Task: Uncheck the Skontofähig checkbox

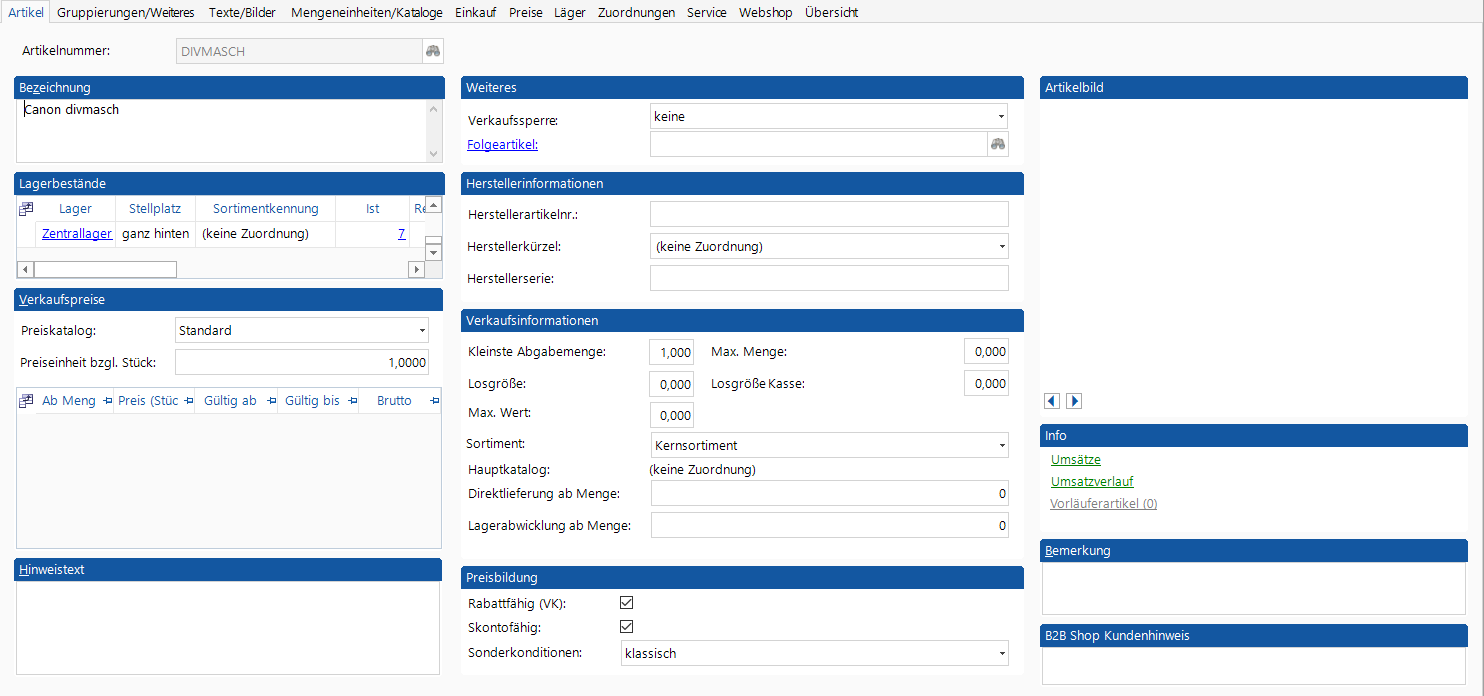Action: click(x=627, y=627)
